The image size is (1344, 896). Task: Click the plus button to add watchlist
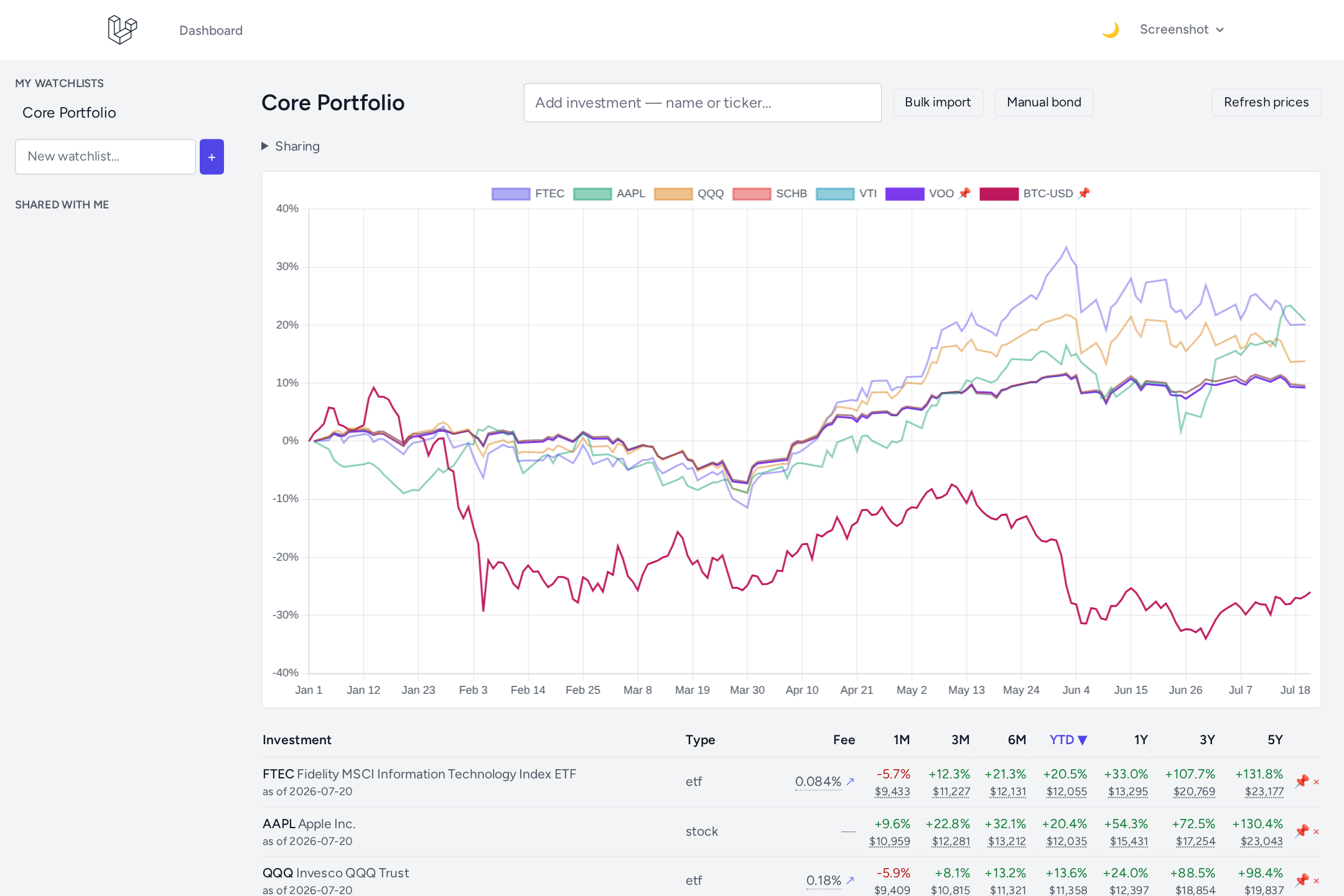point(212,157)
